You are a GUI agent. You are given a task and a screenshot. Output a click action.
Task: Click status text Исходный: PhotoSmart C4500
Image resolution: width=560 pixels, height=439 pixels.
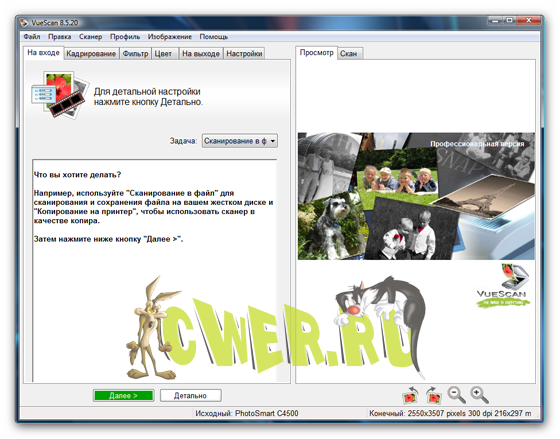pyautogui.click(x=246, y=413)
